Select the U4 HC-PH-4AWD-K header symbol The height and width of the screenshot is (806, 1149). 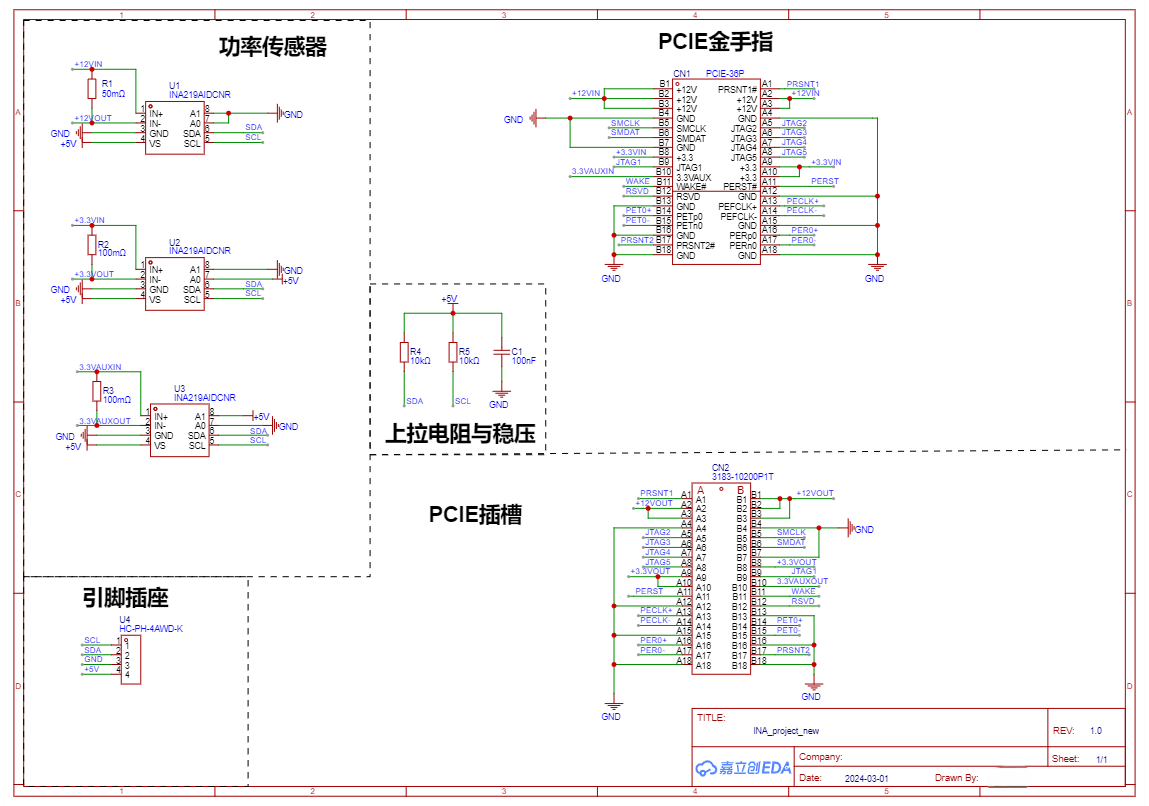(x=130, y=659)
